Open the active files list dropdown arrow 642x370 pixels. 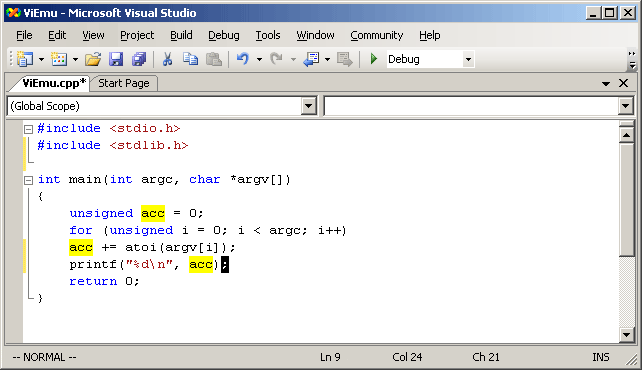(x=606, y=84)
